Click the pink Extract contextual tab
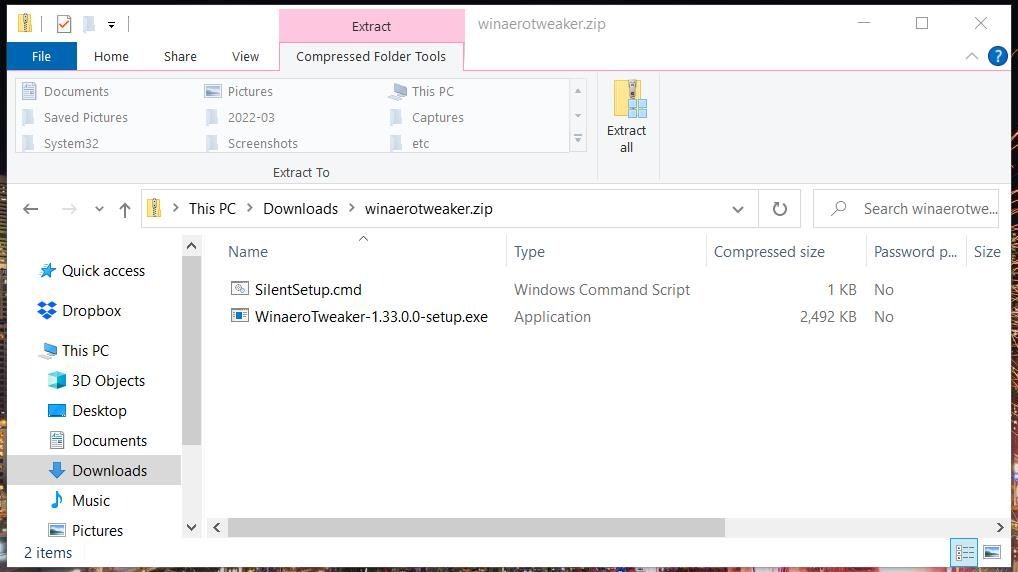The width and height of the screenshot is (1018, 572). [371, 26]
